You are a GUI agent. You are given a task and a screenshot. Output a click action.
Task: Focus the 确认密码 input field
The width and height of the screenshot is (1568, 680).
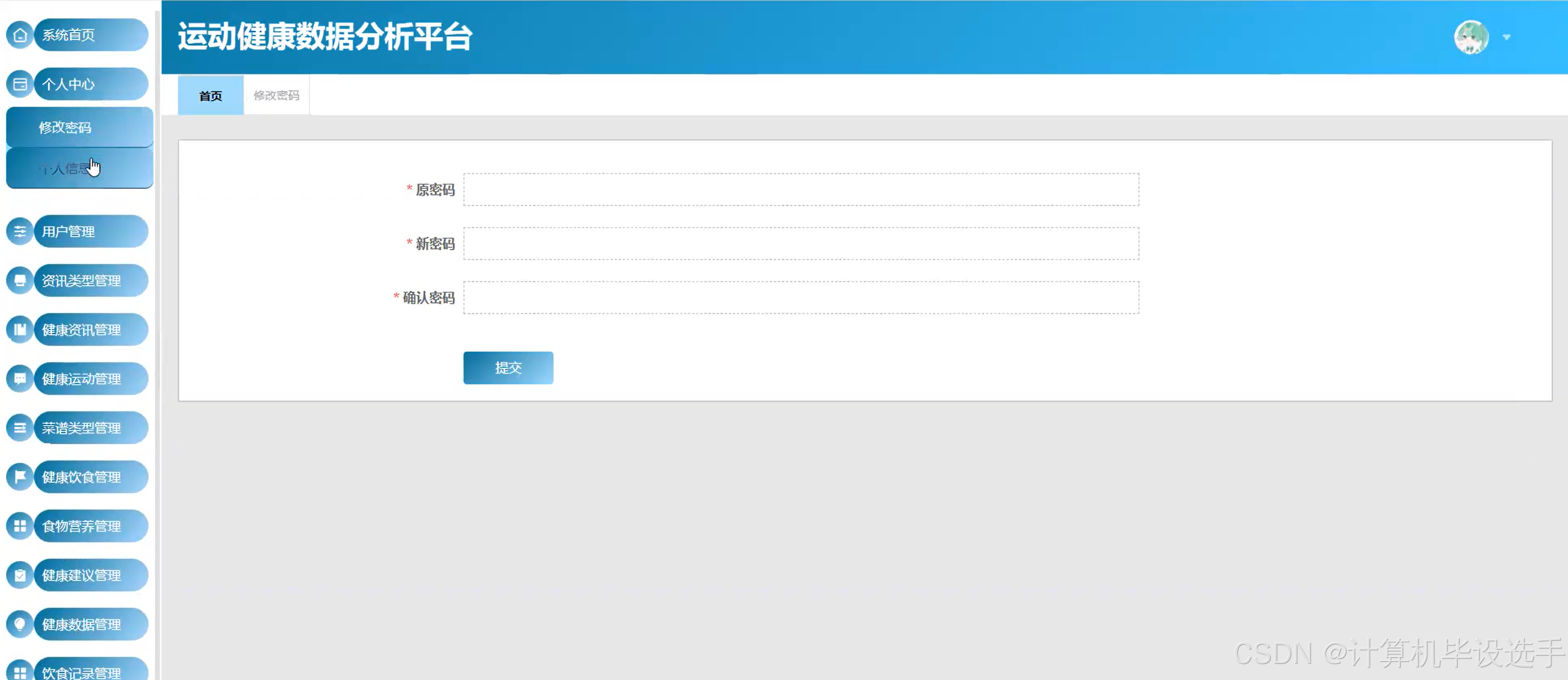pyautogui.click(x=801, y=298)
